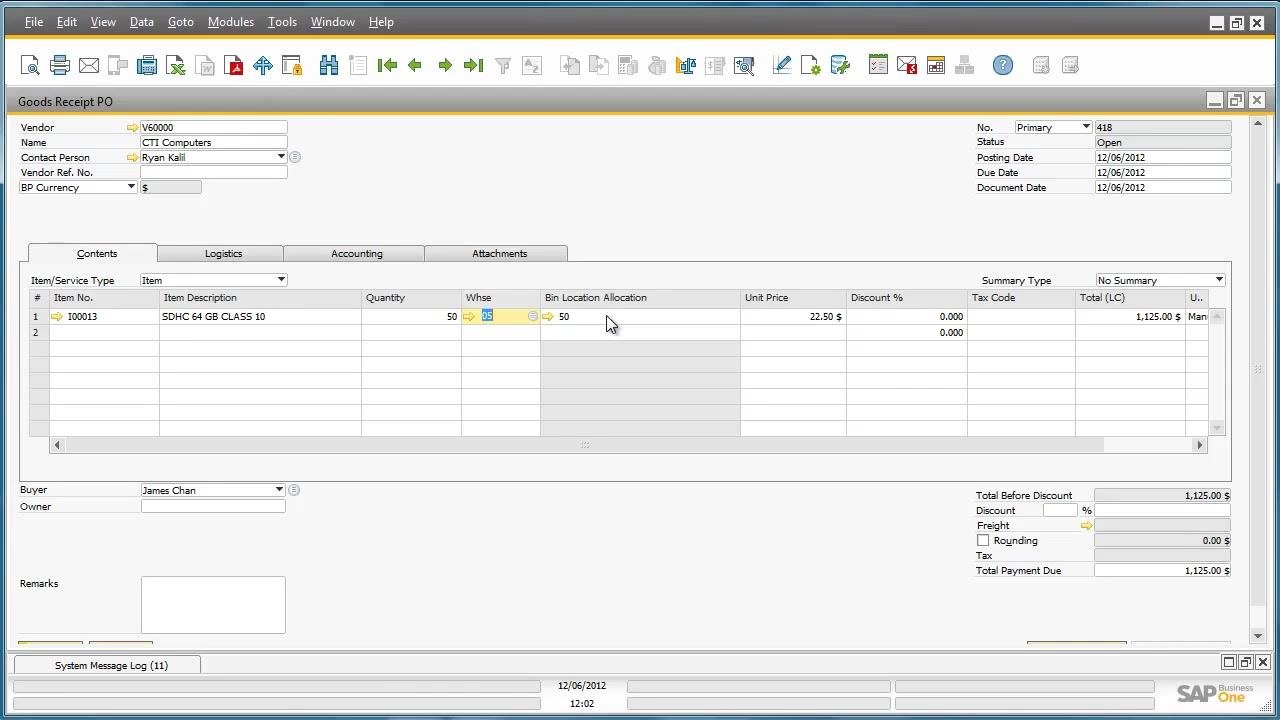Export the document to Excel
This screenshot has width=1280, height=720.
pos(176,66)
